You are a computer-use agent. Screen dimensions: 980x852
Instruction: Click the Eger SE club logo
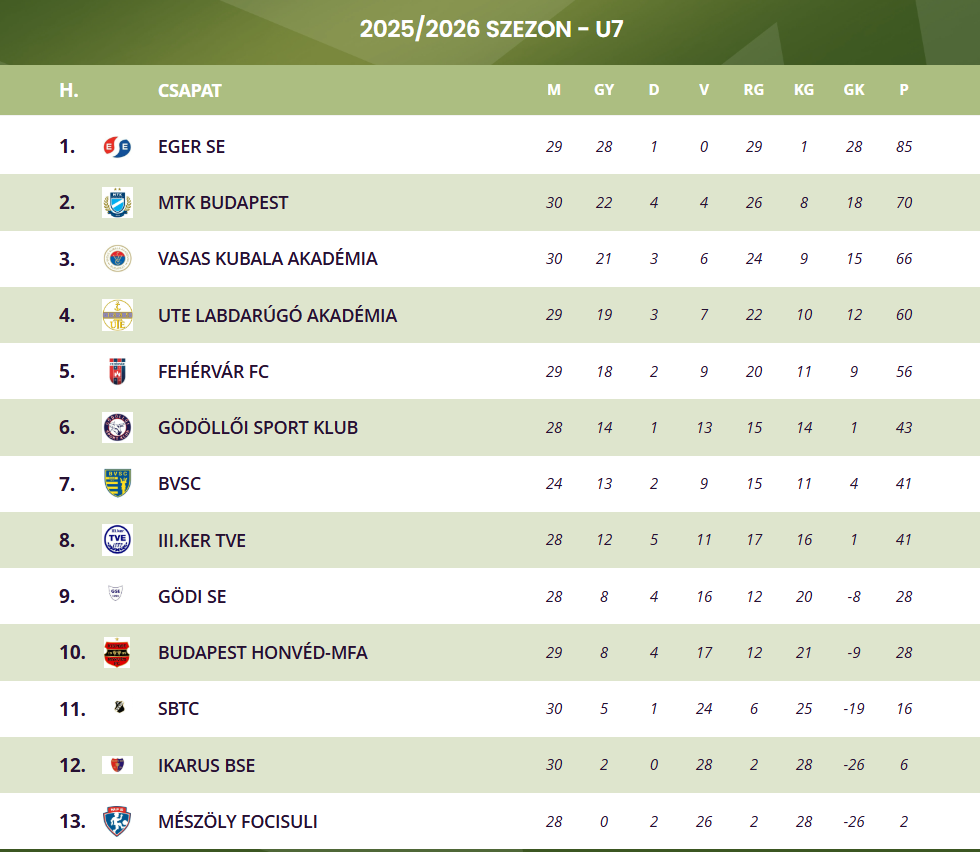pos(117,147)
